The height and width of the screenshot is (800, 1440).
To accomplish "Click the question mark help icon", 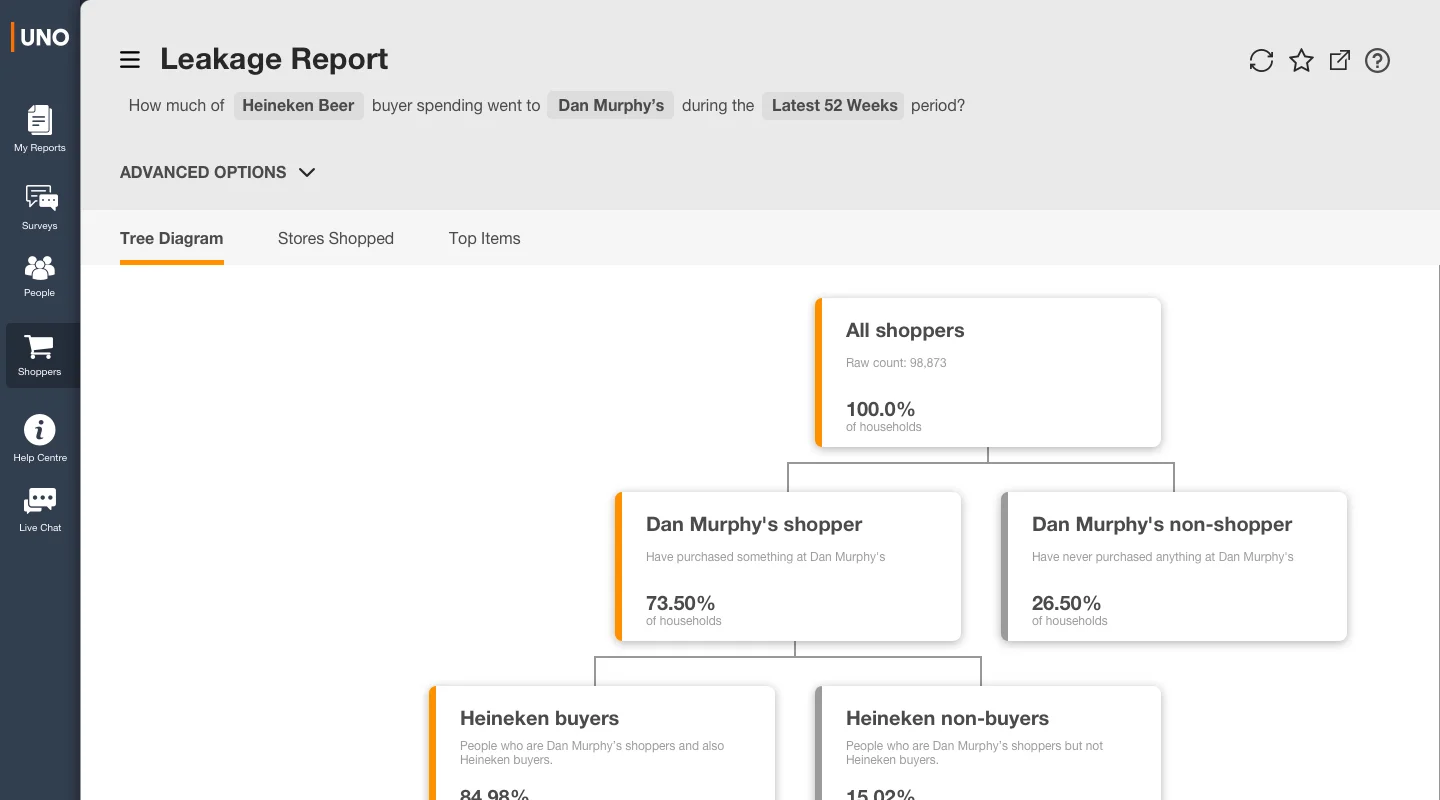I will point(1378,61).
